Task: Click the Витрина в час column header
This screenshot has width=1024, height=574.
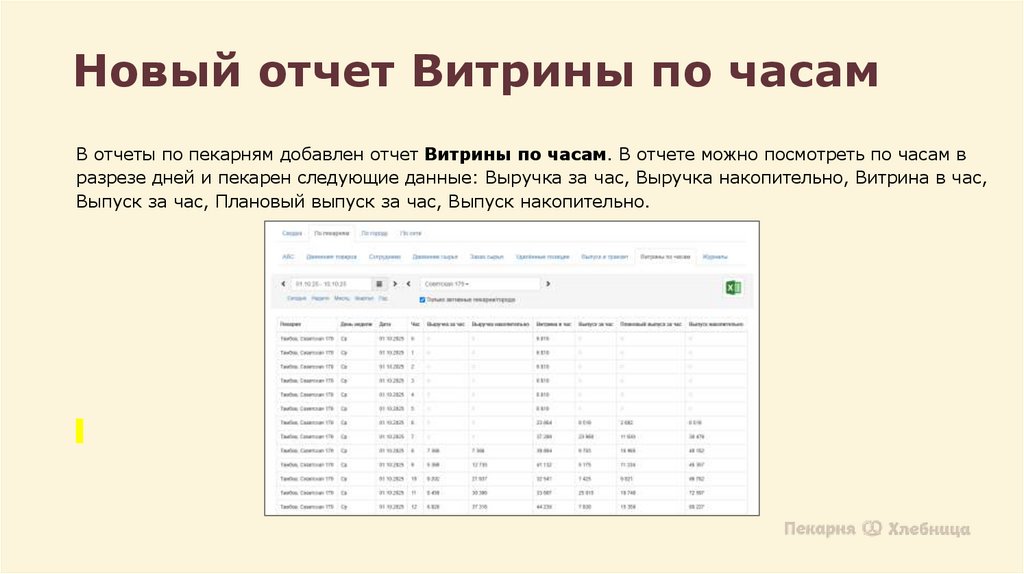Action: tap(554, 324)
